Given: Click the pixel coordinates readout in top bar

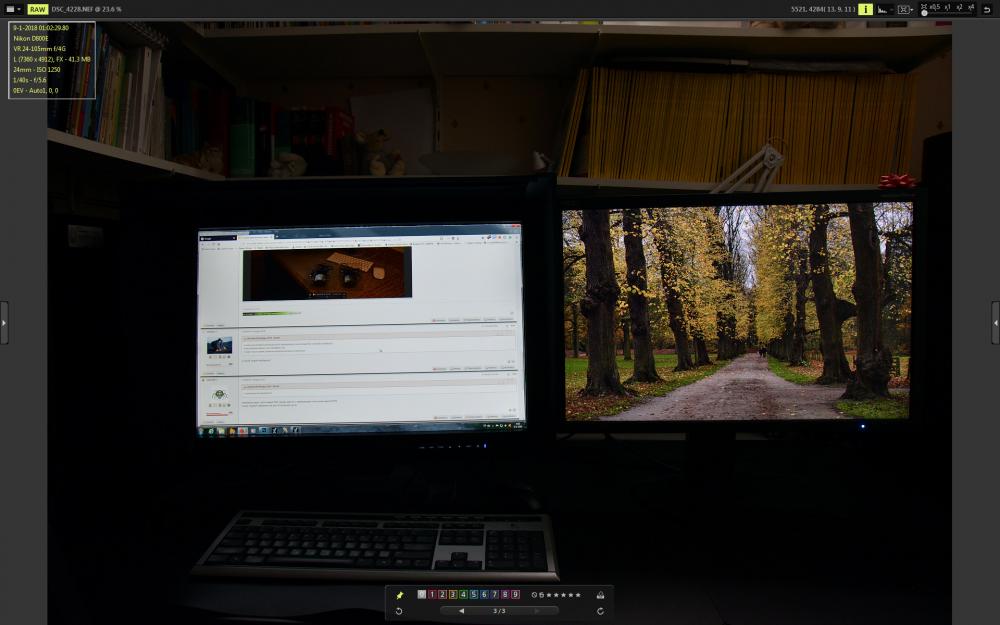Looking at the screenshot, I should tap(823, 10).
